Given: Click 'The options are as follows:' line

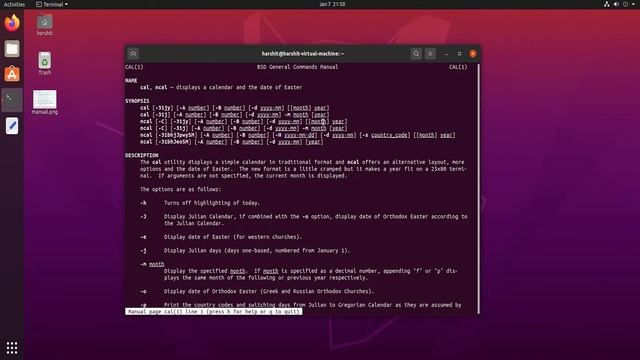Looking at the screenshot, I should coord(180,189).
